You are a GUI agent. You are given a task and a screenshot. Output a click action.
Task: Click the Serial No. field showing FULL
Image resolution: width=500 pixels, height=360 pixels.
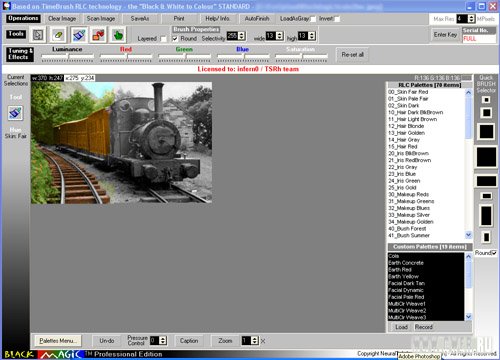click(479, 39)
